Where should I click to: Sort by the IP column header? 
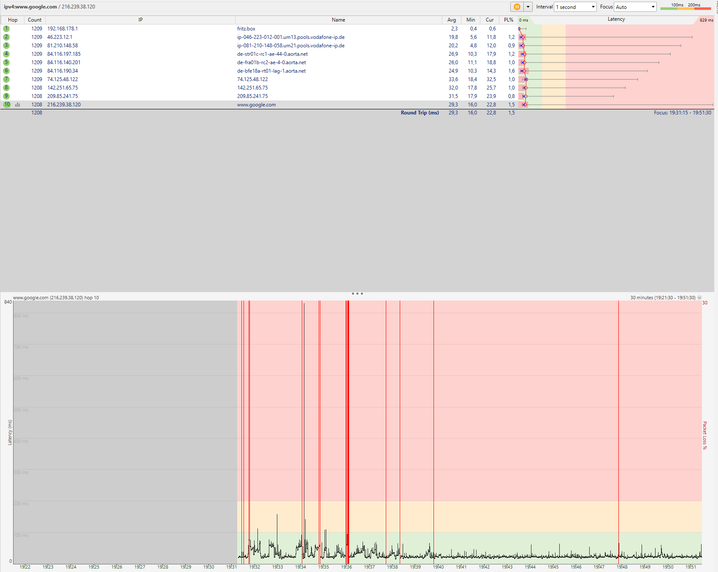tap(140, 20)
